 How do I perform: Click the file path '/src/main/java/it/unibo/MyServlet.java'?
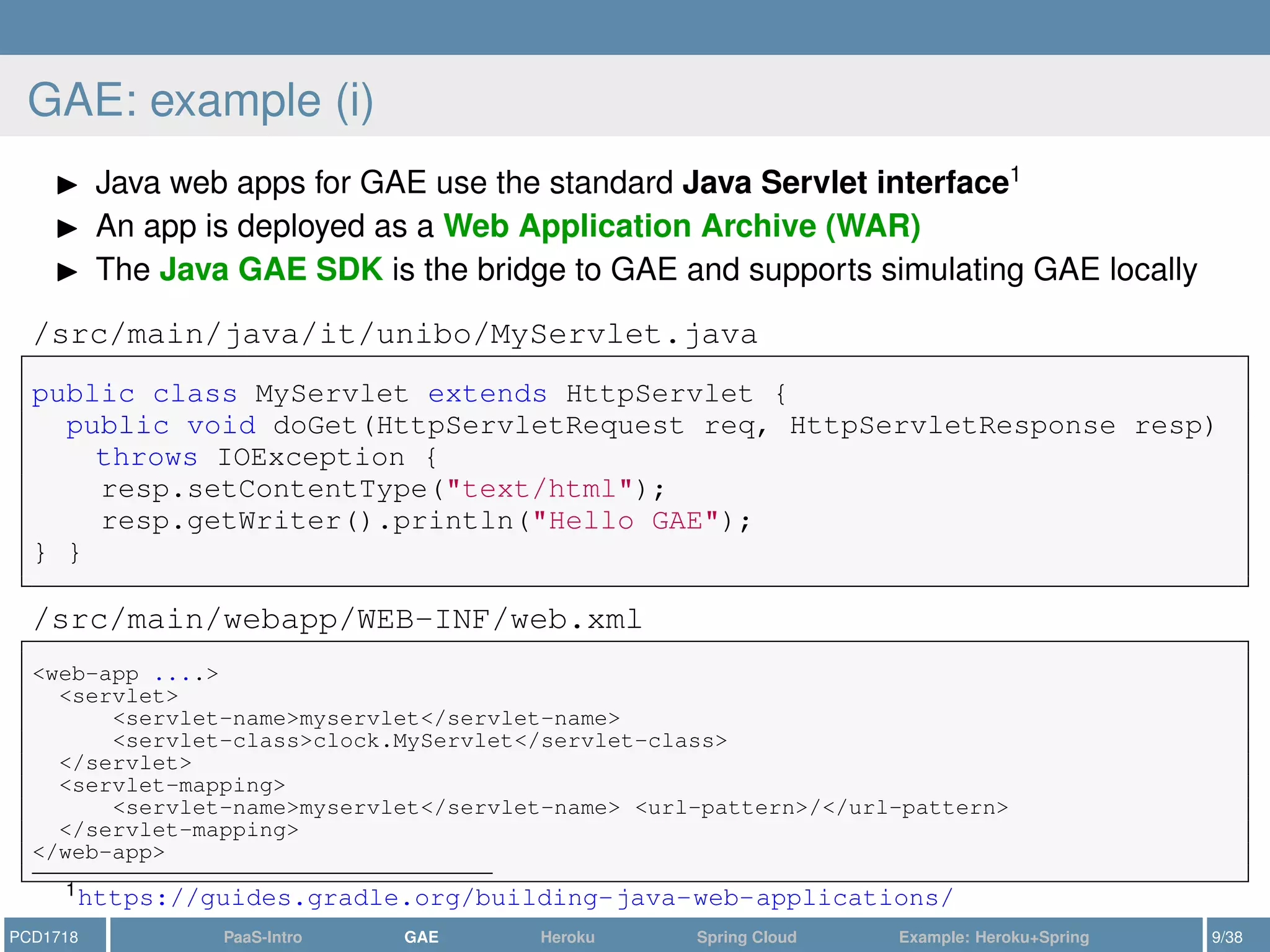click(396, 335)
